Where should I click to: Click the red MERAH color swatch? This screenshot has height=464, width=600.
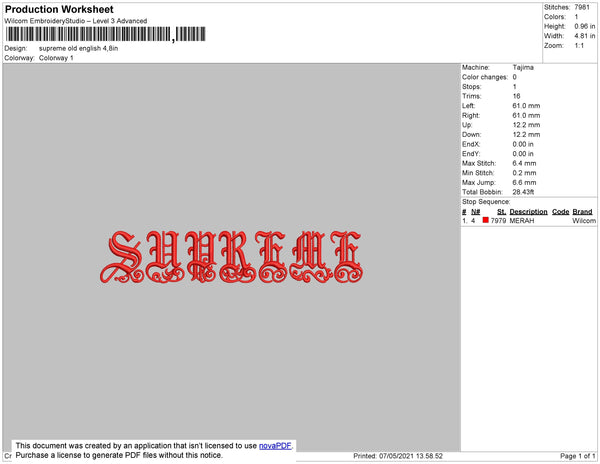[486, 220]
